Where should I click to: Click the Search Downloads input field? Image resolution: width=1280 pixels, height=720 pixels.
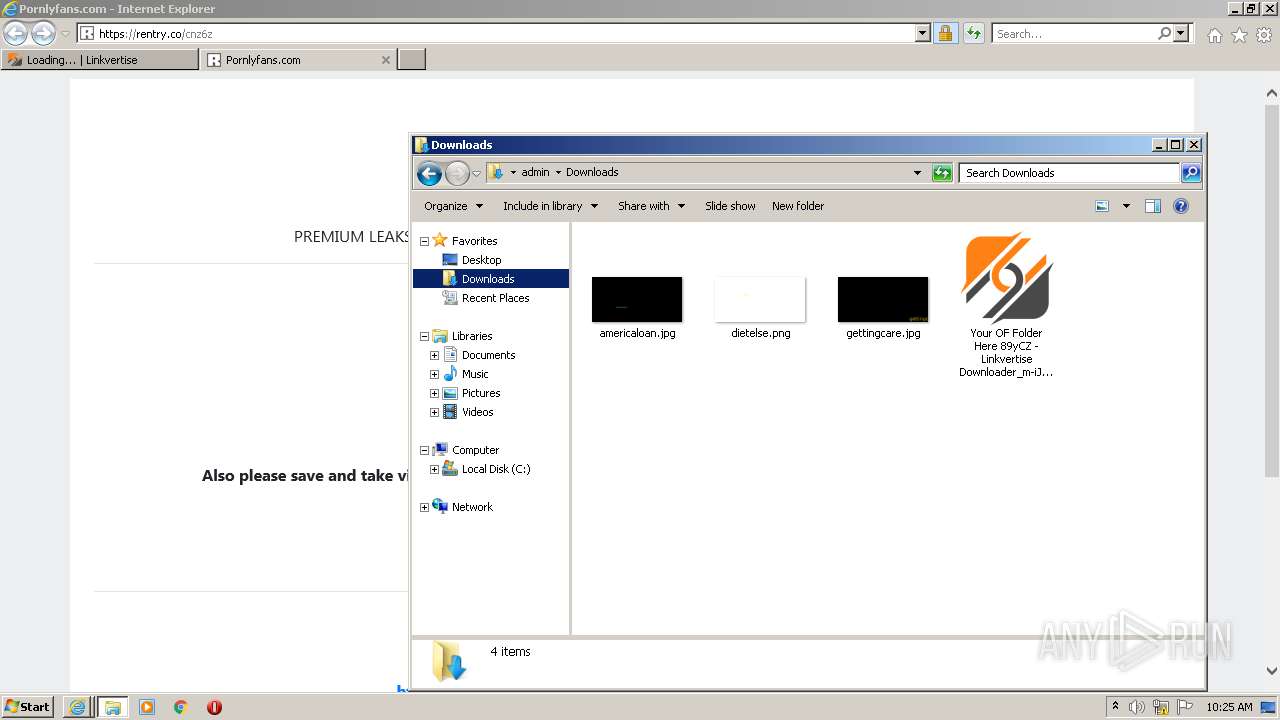tap(1068, 173)
